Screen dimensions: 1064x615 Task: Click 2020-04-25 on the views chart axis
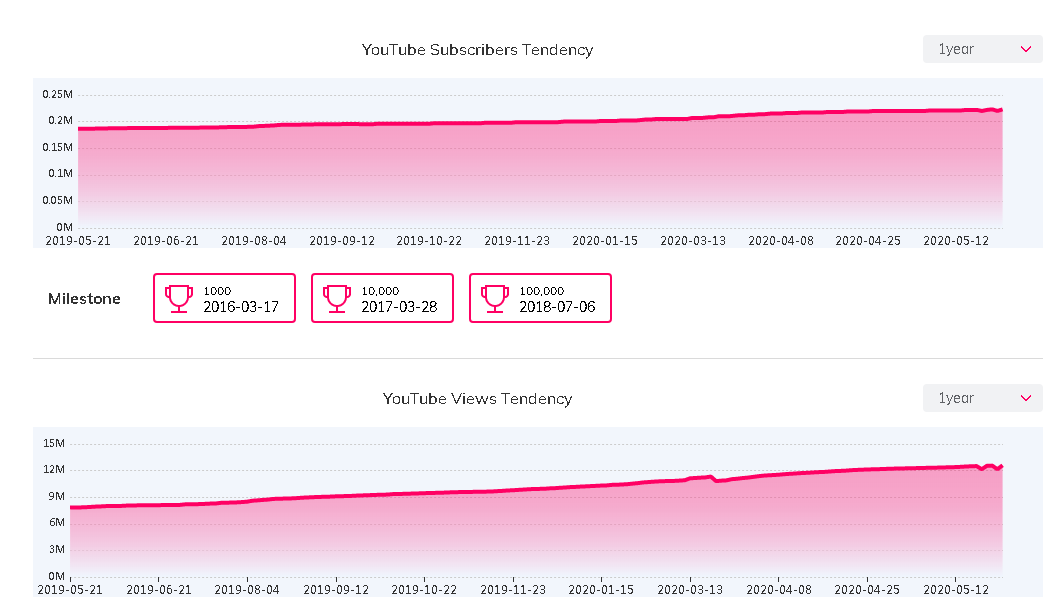click(x=865, y=590)
